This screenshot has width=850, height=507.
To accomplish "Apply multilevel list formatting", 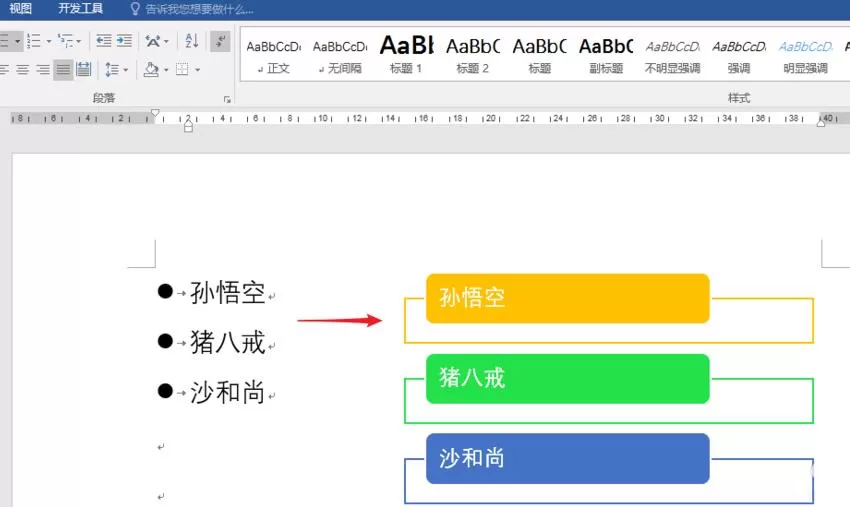I will pyautogui.click(x=66, y=41).
